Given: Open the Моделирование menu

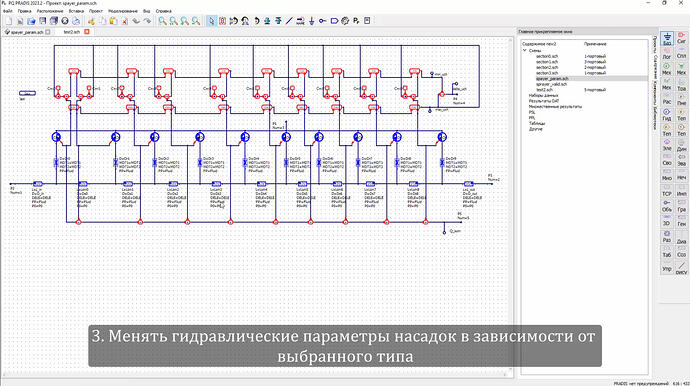Looking at the screenshot, I should point(123,11).
